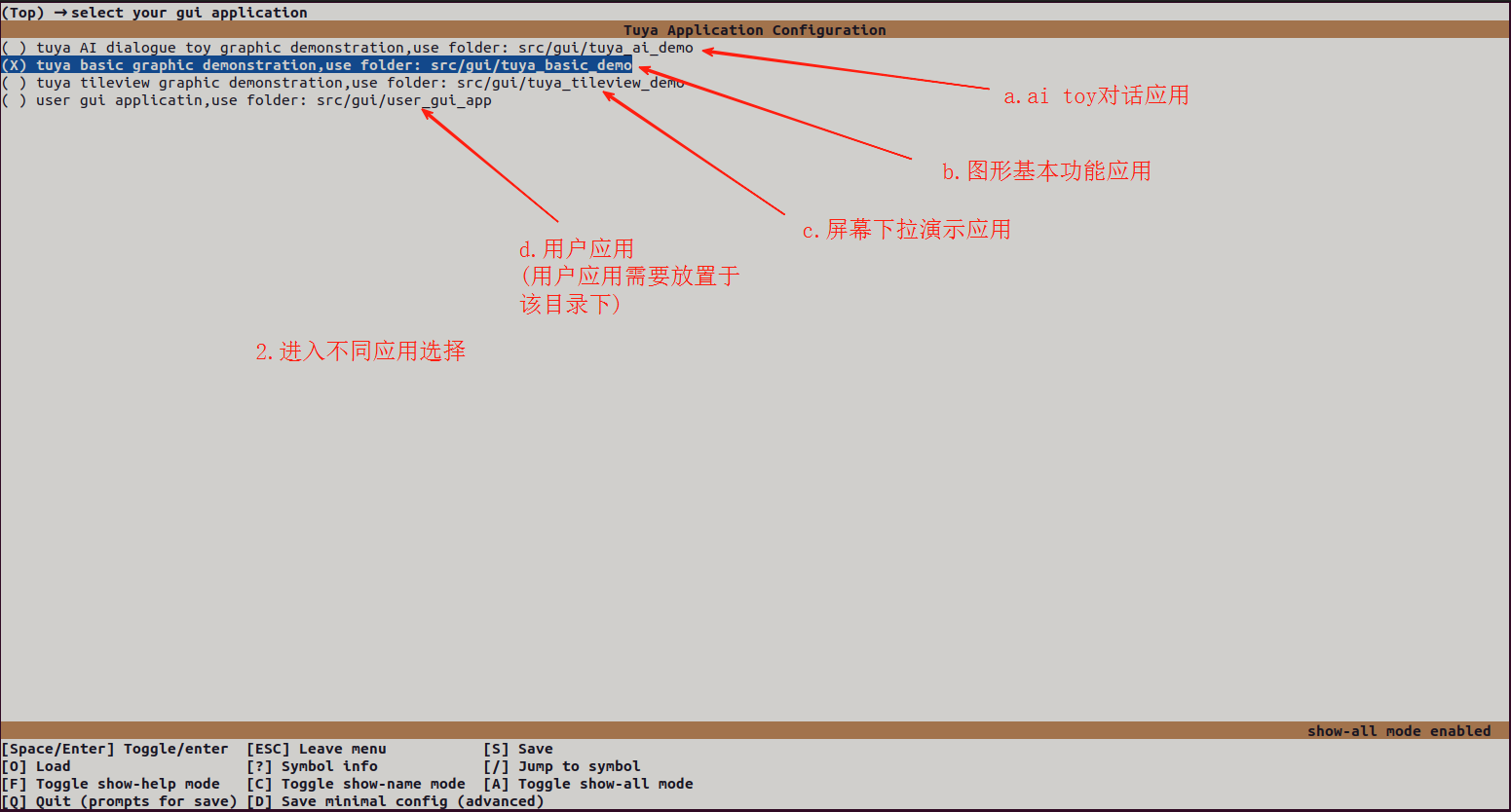Click the [A] Toggle show-all mode hint
This screenshot has width=1511, height=812.
(588, 784)
